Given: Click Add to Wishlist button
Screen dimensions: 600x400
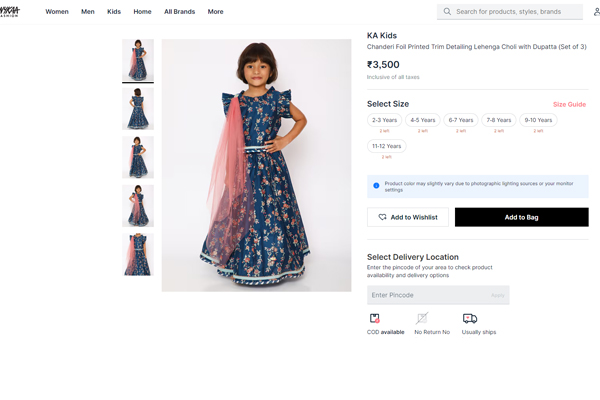Looking at the screenshot, I should point(408,217).
